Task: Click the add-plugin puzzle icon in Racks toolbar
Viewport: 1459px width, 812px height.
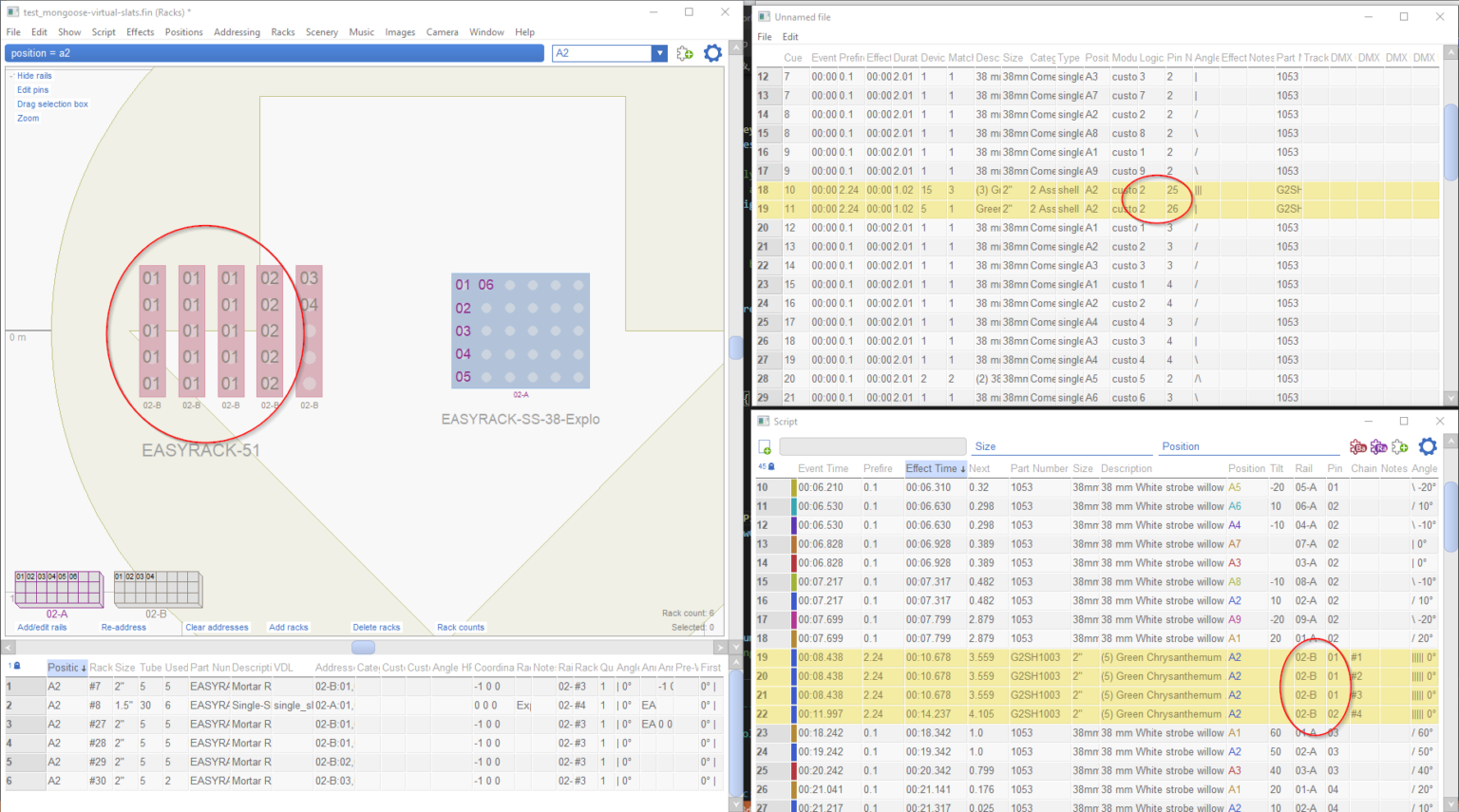Action: (685, 53)
